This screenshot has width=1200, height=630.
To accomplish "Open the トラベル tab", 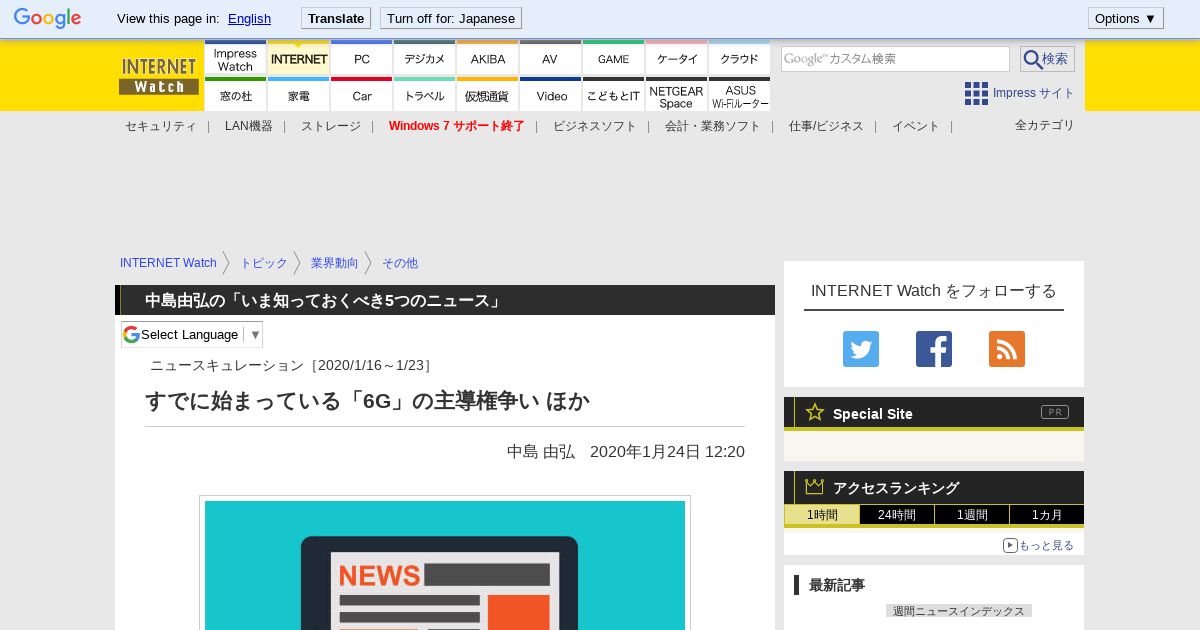I will tap(424, 95).
